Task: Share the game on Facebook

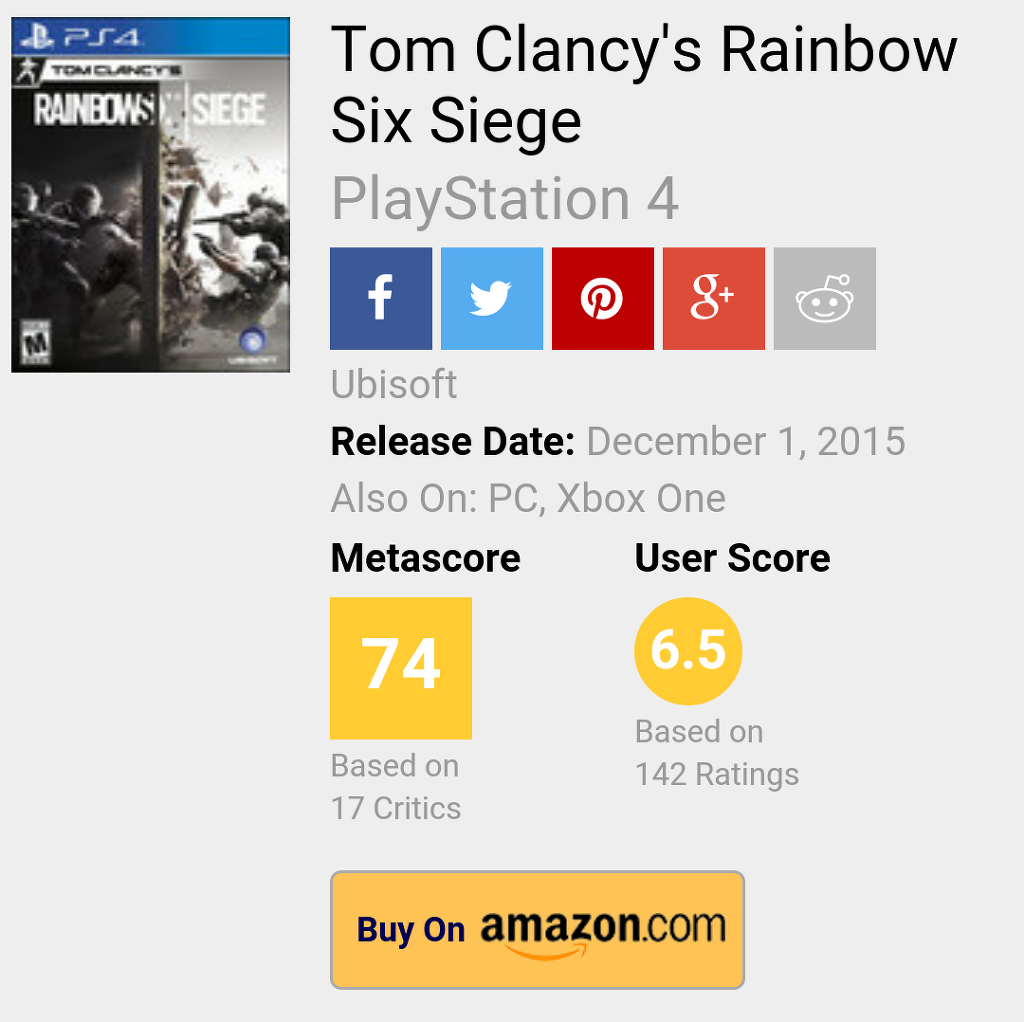Action: coord(381,299)
